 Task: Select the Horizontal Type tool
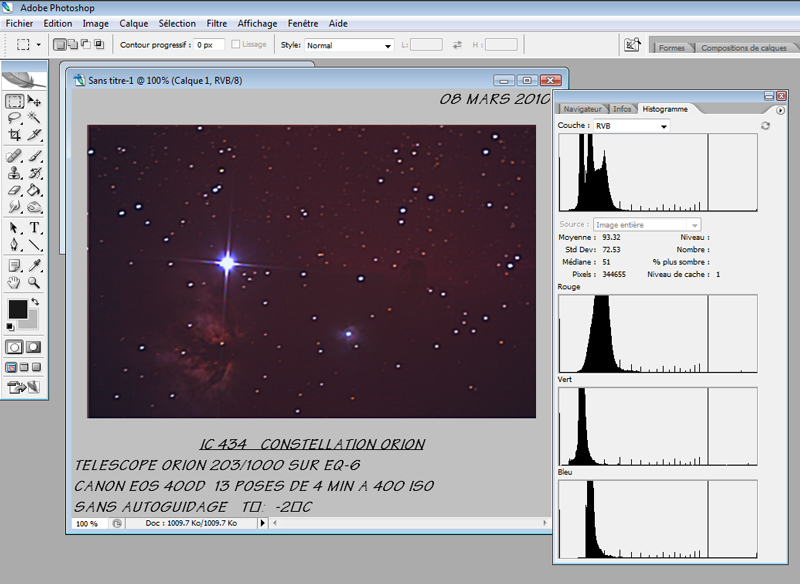(35, 228)
